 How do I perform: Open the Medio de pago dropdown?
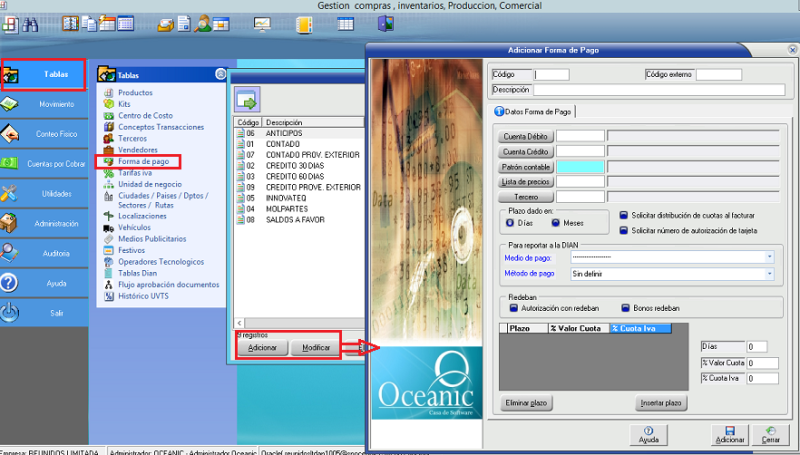(x=769, y=257)
